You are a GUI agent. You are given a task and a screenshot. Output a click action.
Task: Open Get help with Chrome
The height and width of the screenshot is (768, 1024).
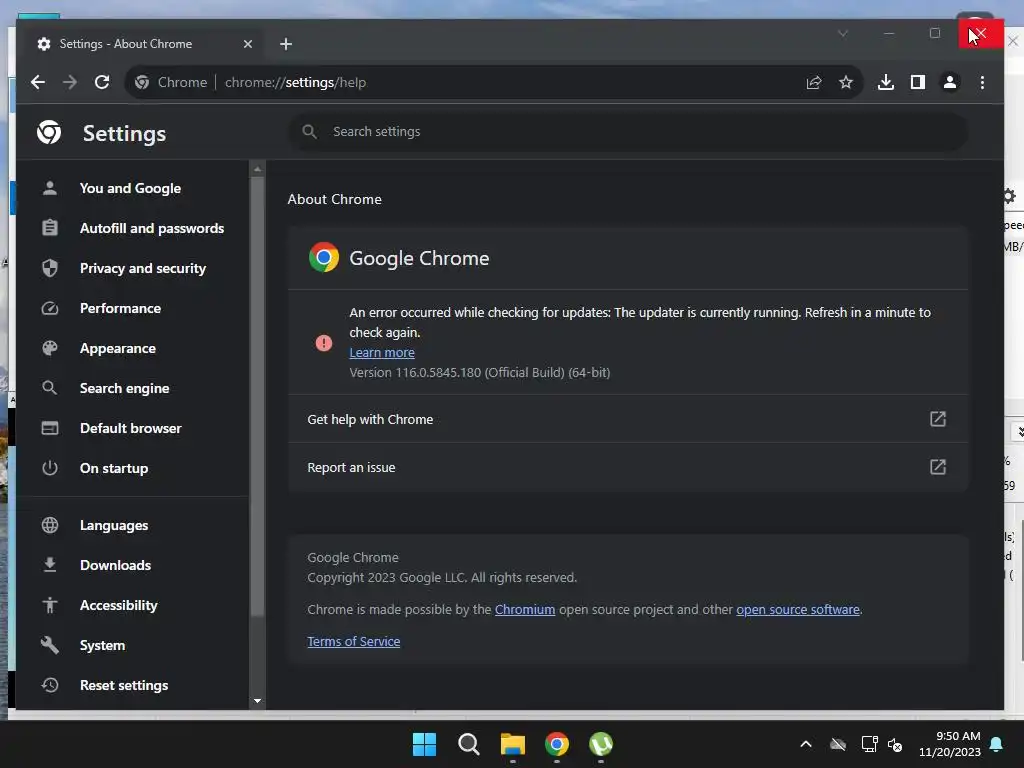[628, 419]
